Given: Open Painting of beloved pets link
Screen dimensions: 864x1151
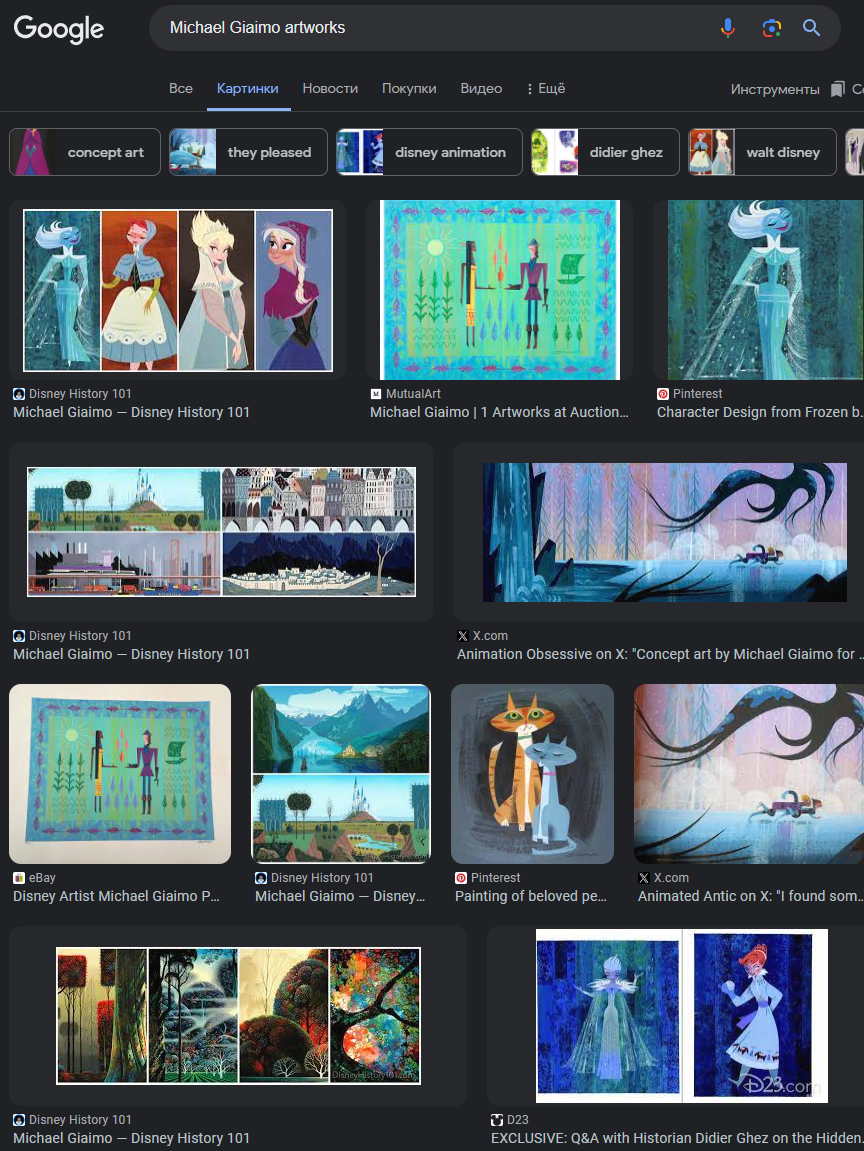Looking at the screenshot, I should coord(531,896).
